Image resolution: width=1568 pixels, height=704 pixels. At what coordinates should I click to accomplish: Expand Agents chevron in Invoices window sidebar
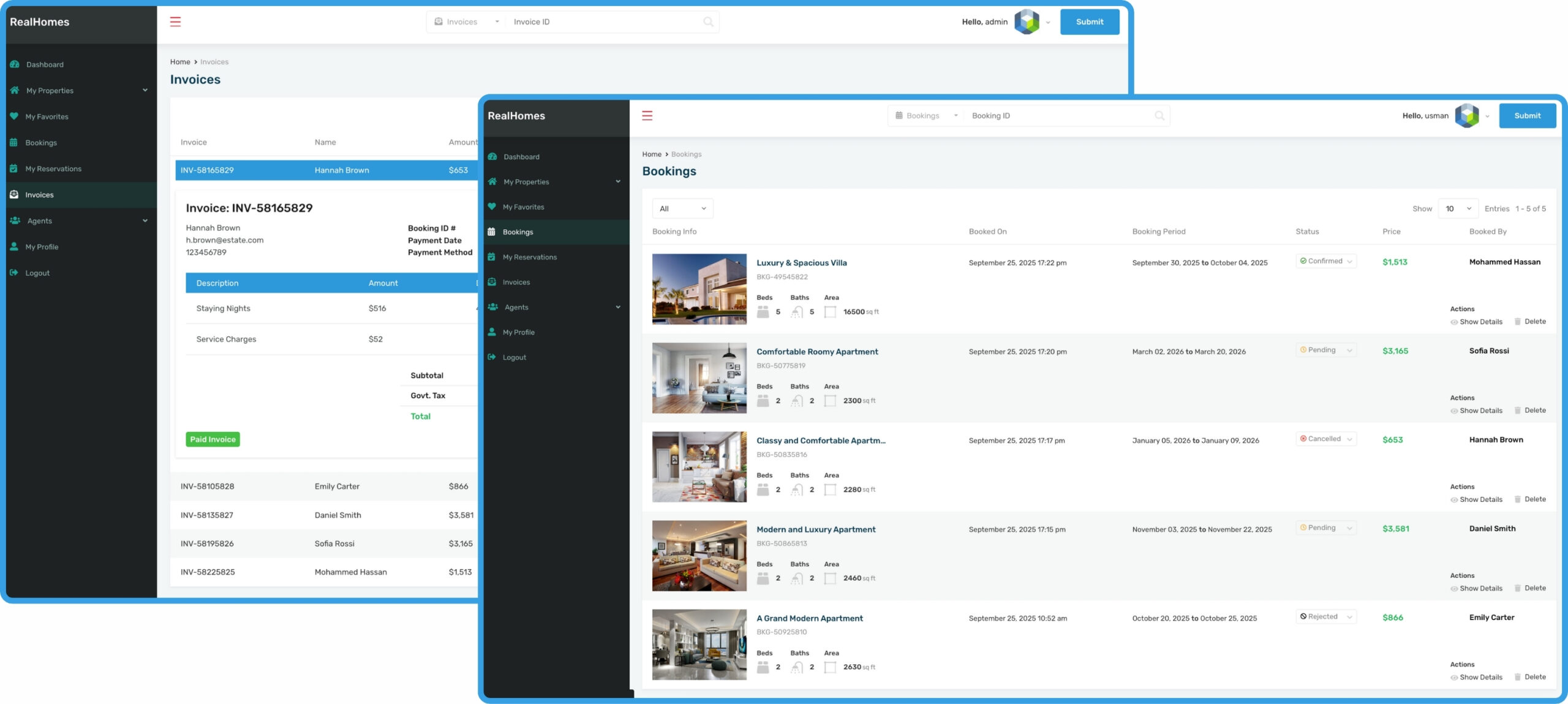pos(145,221)
